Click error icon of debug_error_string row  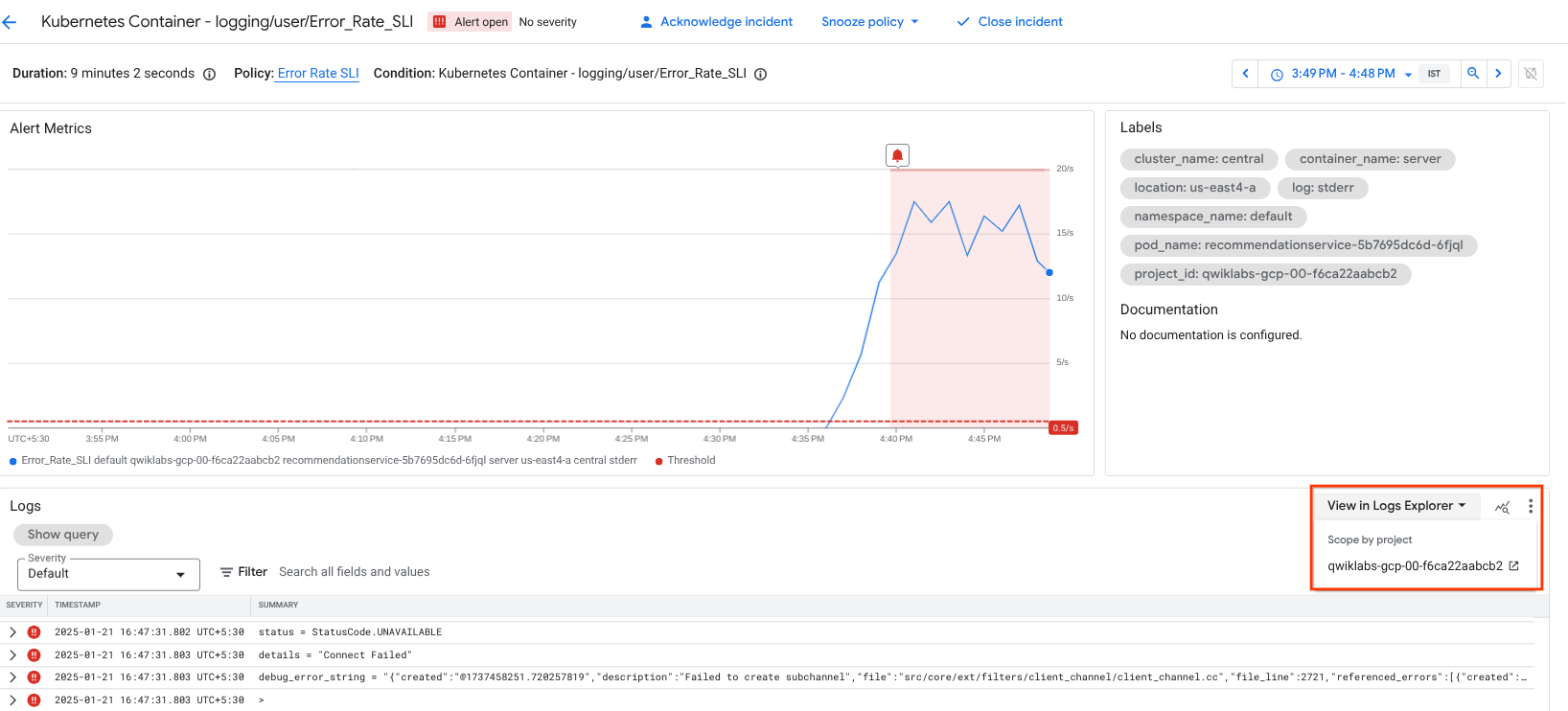coord(35,677)
